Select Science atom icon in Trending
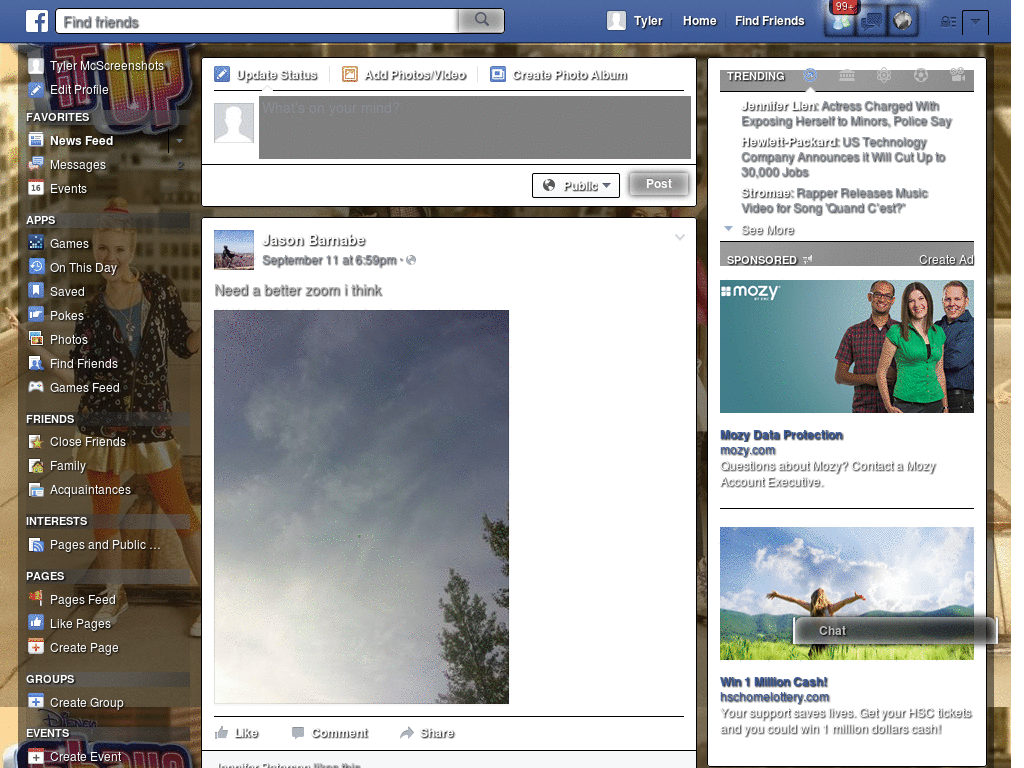 pyautogui.click(x=884, y=76)
